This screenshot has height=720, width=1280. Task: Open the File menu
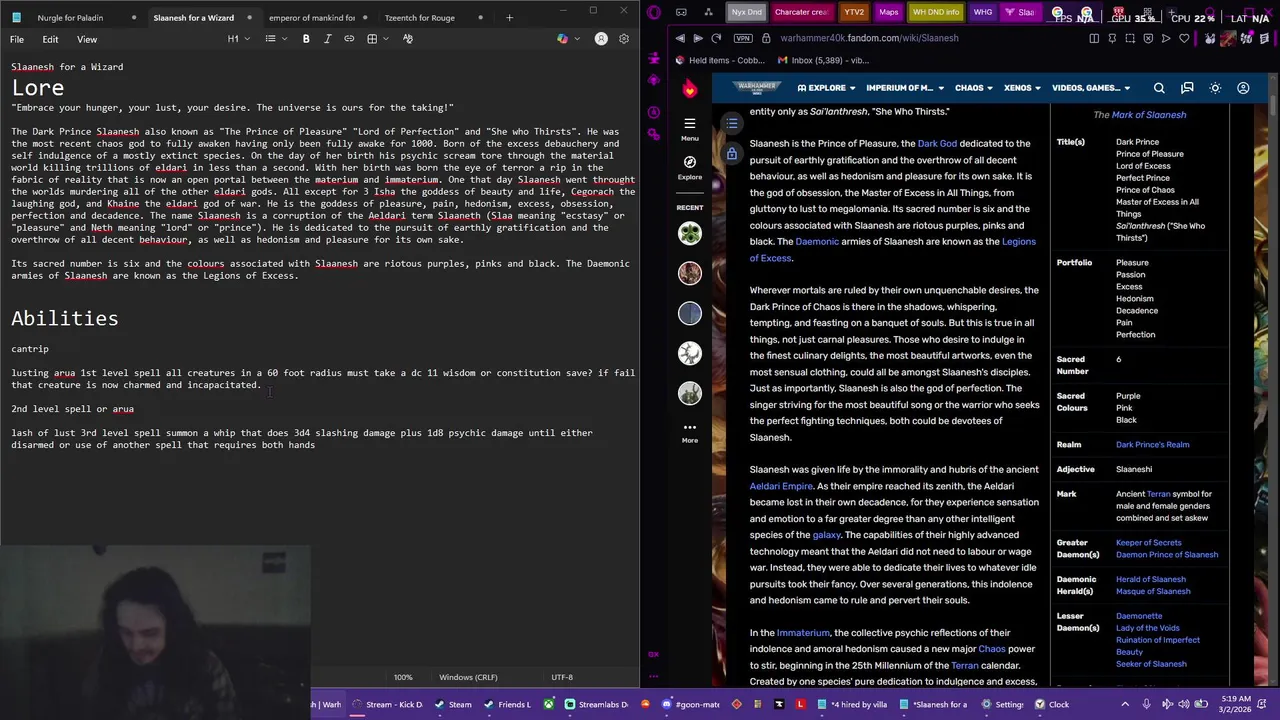17,39
